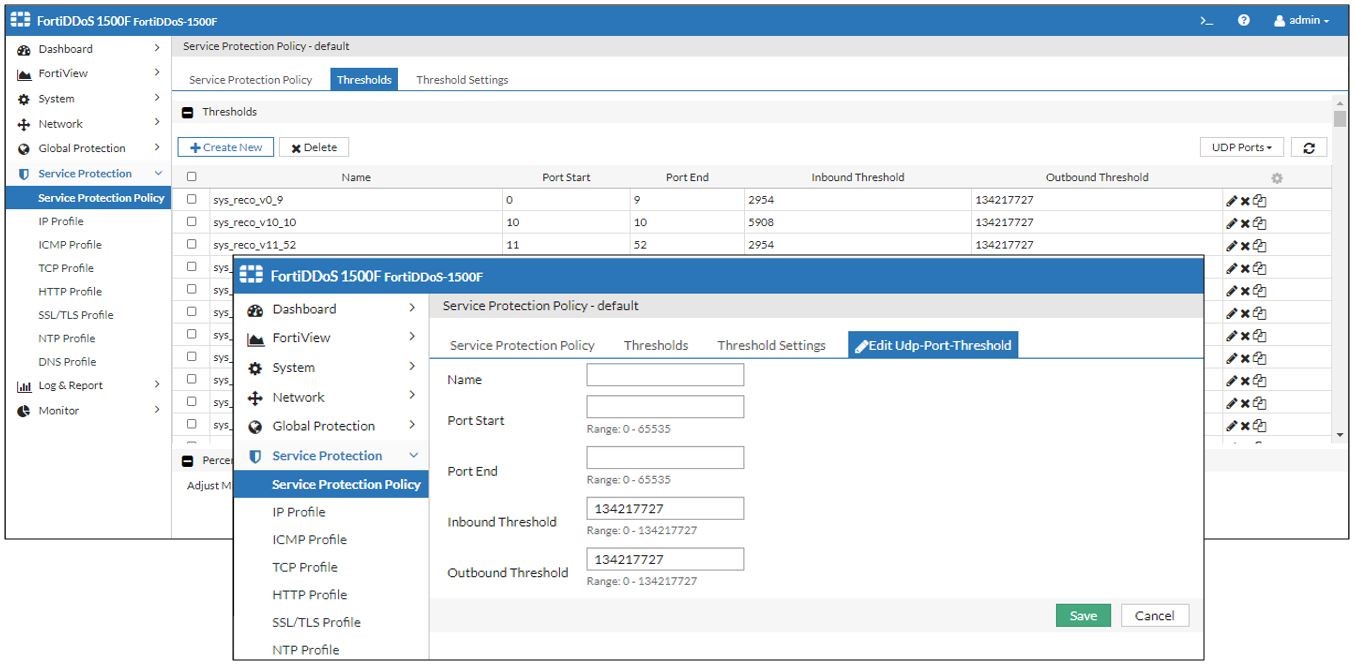Open DNS Profile in back window sidebar
Viewport: 1355px width, 665px height.
pos(67,362)
